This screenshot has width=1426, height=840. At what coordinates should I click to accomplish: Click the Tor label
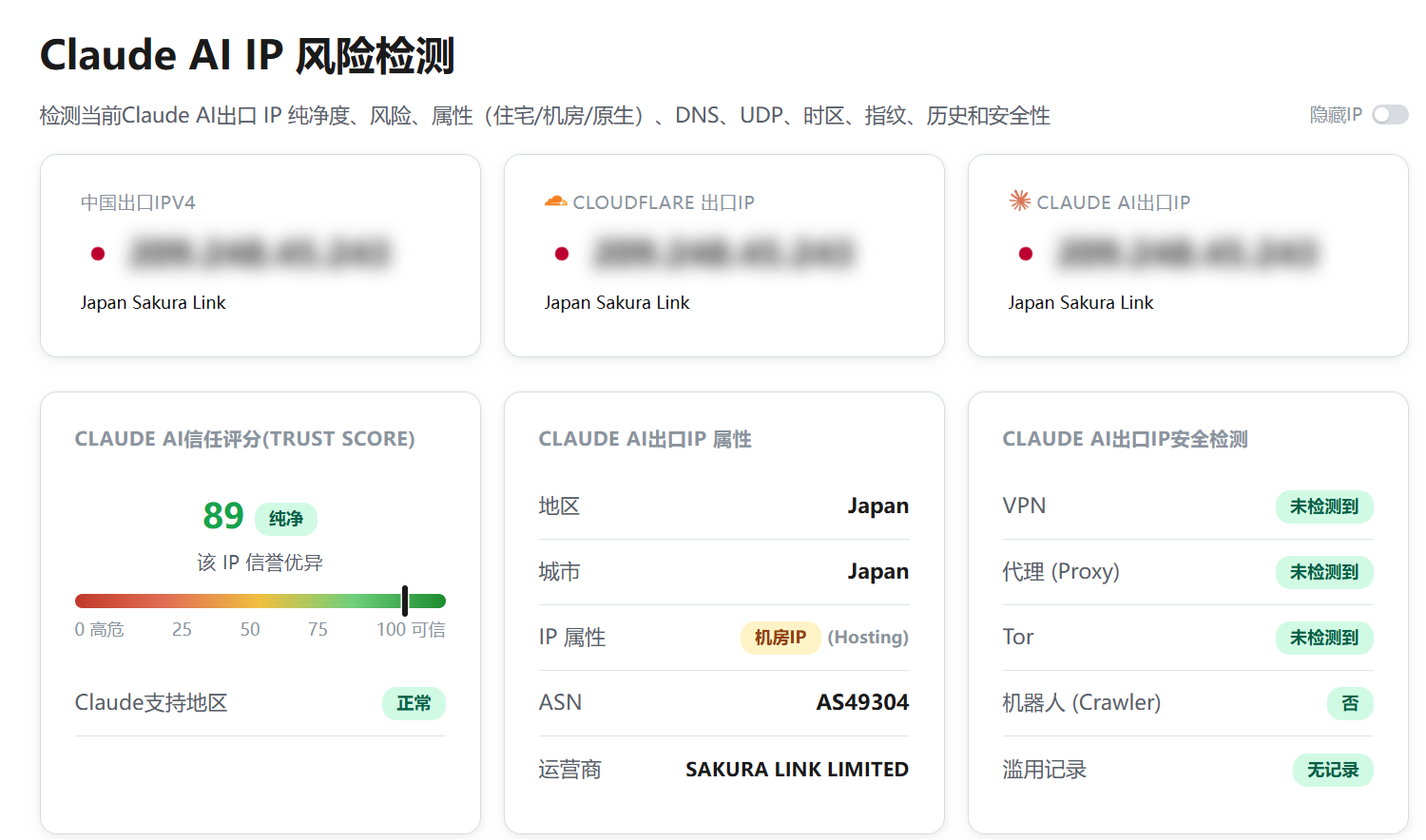point(1018,638)
